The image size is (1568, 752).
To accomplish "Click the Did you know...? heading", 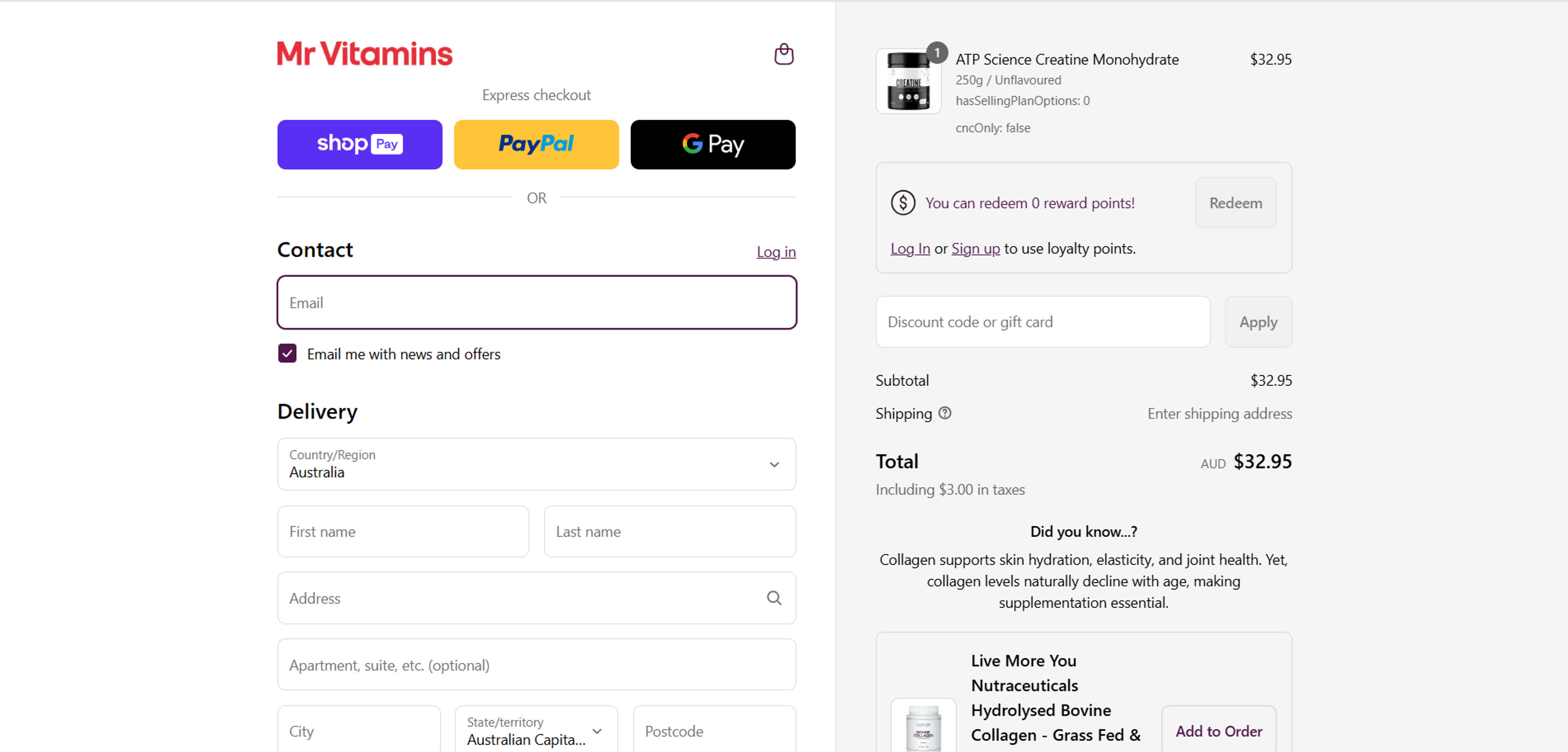I will (x=1083, y=531).
